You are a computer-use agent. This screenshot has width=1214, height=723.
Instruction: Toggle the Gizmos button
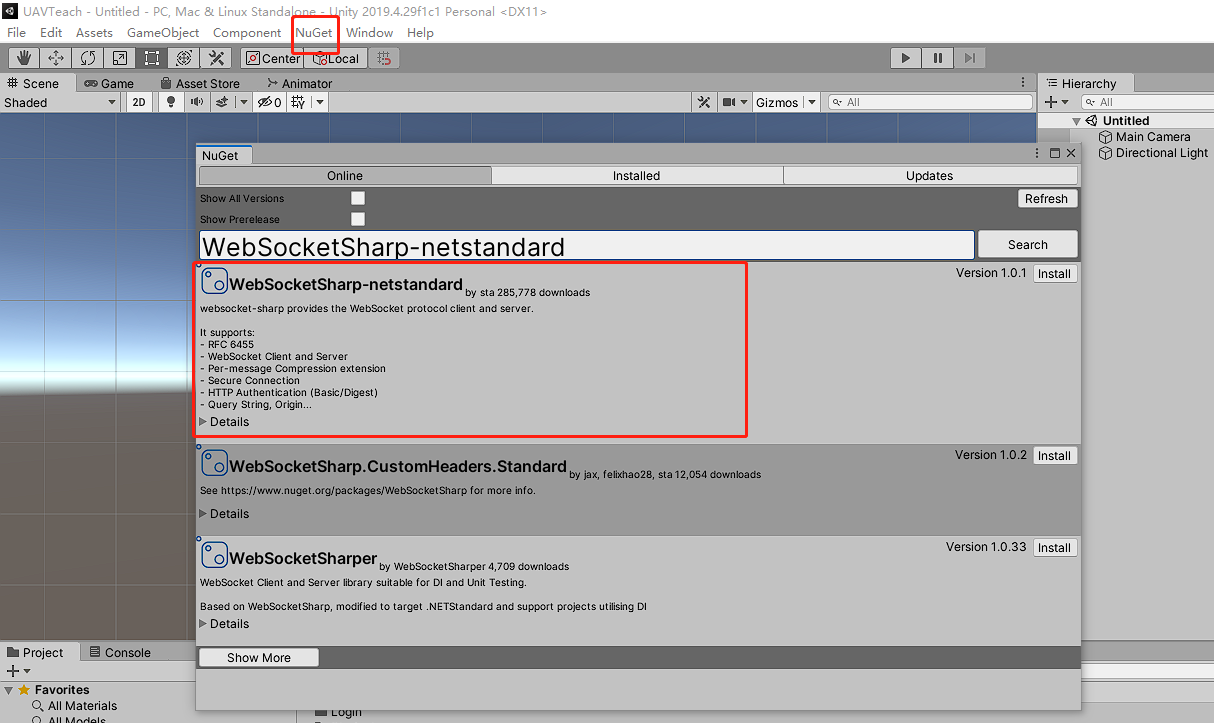pyautogui.click(x=777, y=102)
